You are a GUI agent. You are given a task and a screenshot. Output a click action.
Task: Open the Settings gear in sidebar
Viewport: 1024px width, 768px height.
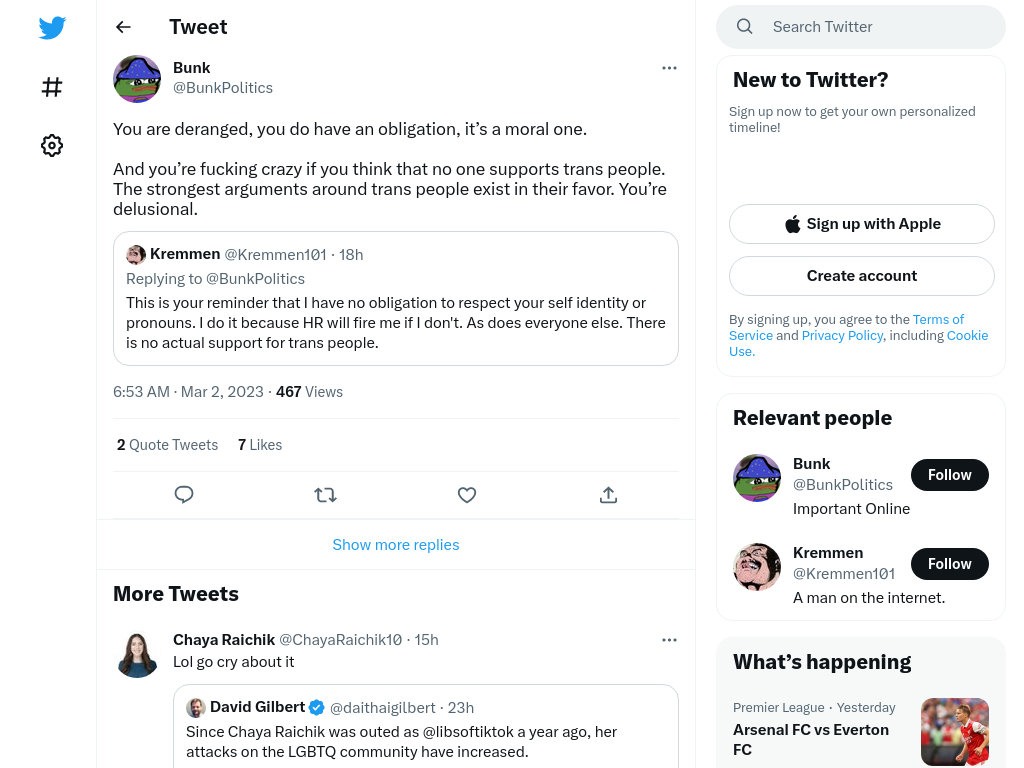click(x=52, y=146)
